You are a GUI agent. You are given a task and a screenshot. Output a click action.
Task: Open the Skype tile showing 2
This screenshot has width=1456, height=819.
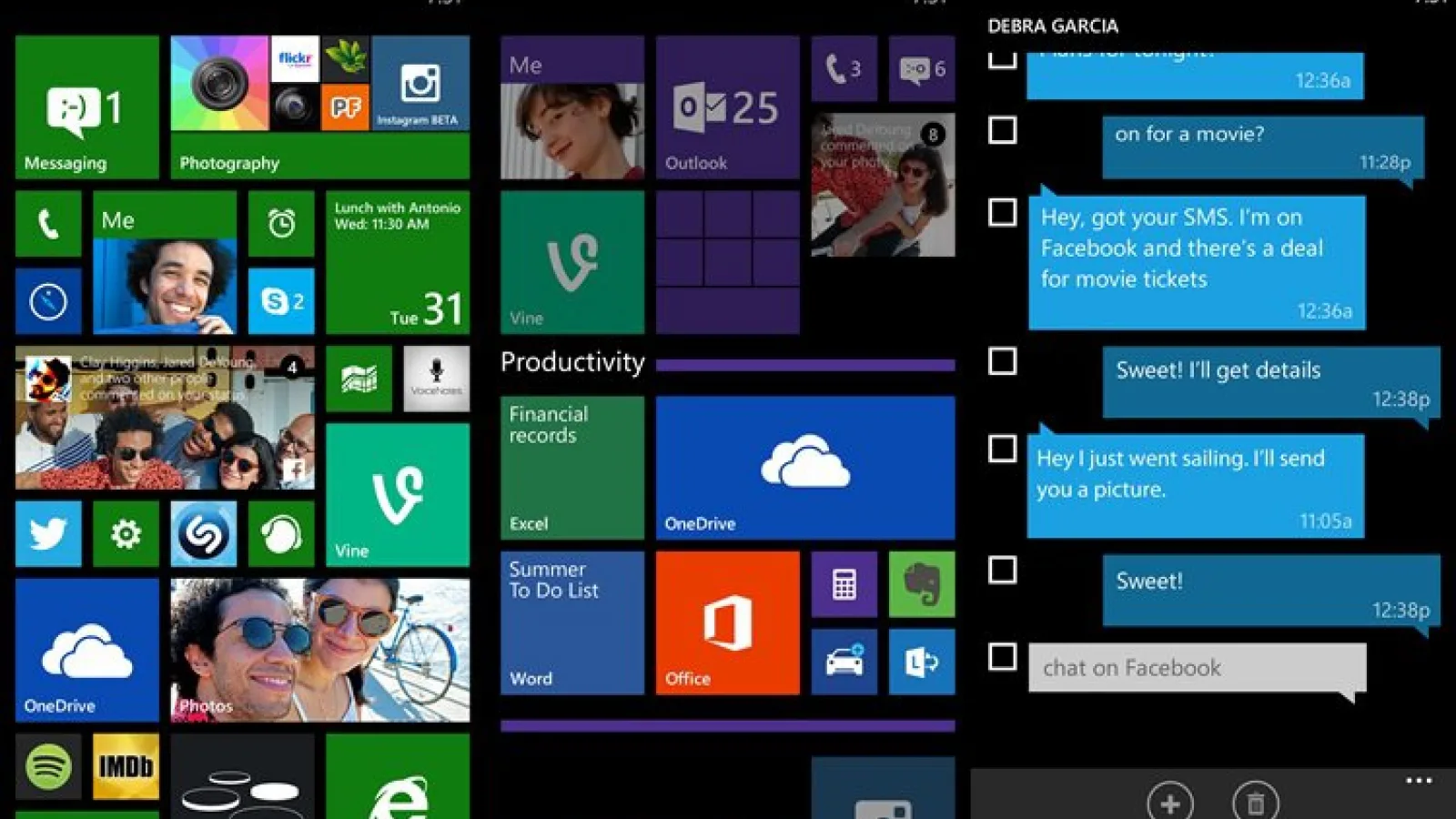pyautogui.click(x=281, y=301)
